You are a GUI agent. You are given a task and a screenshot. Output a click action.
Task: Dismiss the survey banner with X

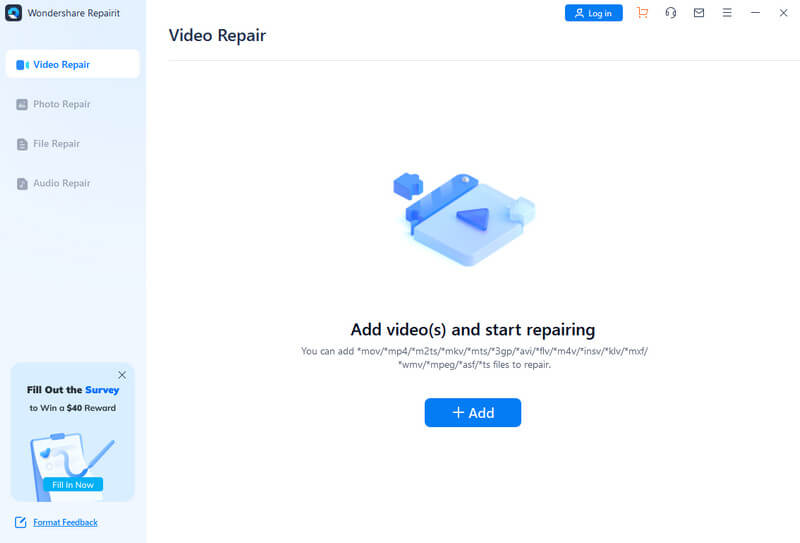pyautogui.click(x=122, y=375)
